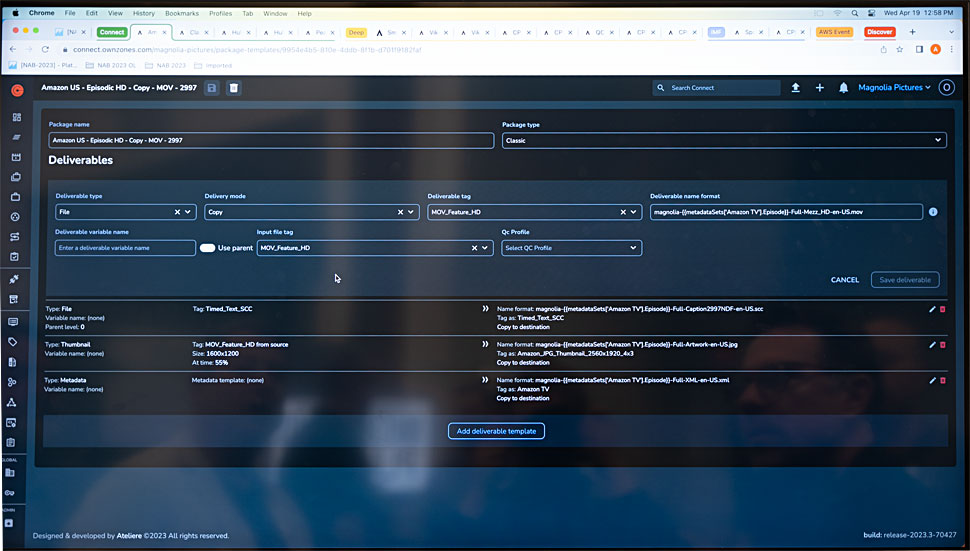This screenshot has width=970, height=551.
Task: Open the transfer arrows sidebar icon
Action: click(15, 237)
